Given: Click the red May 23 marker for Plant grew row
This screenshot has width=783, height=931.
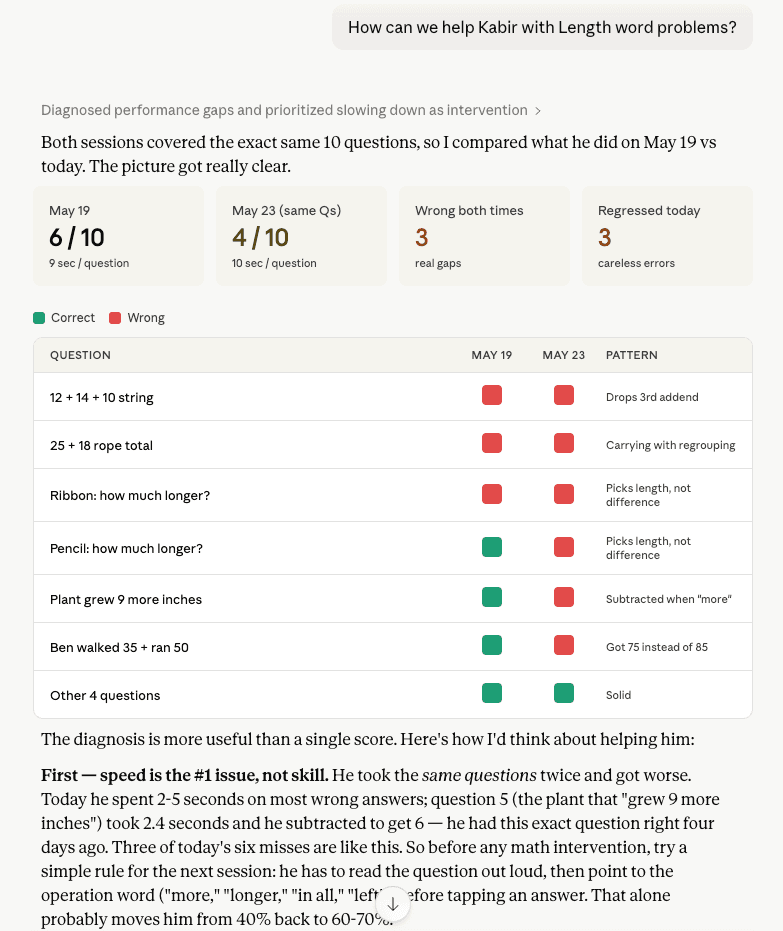Looking at the screenshot, I should coord(564,597).
